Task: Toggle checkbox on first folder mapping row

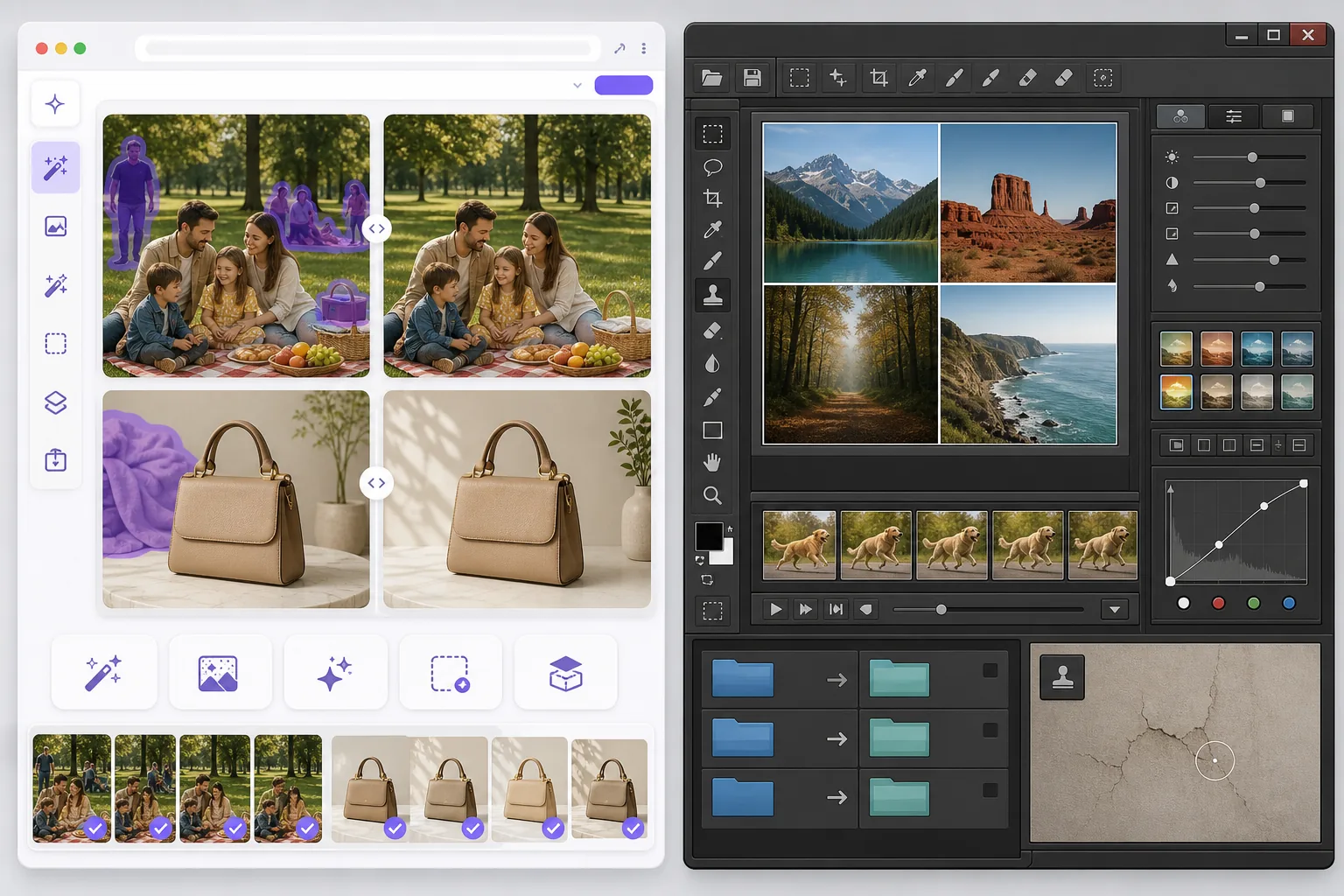Action: coord(990,670)
